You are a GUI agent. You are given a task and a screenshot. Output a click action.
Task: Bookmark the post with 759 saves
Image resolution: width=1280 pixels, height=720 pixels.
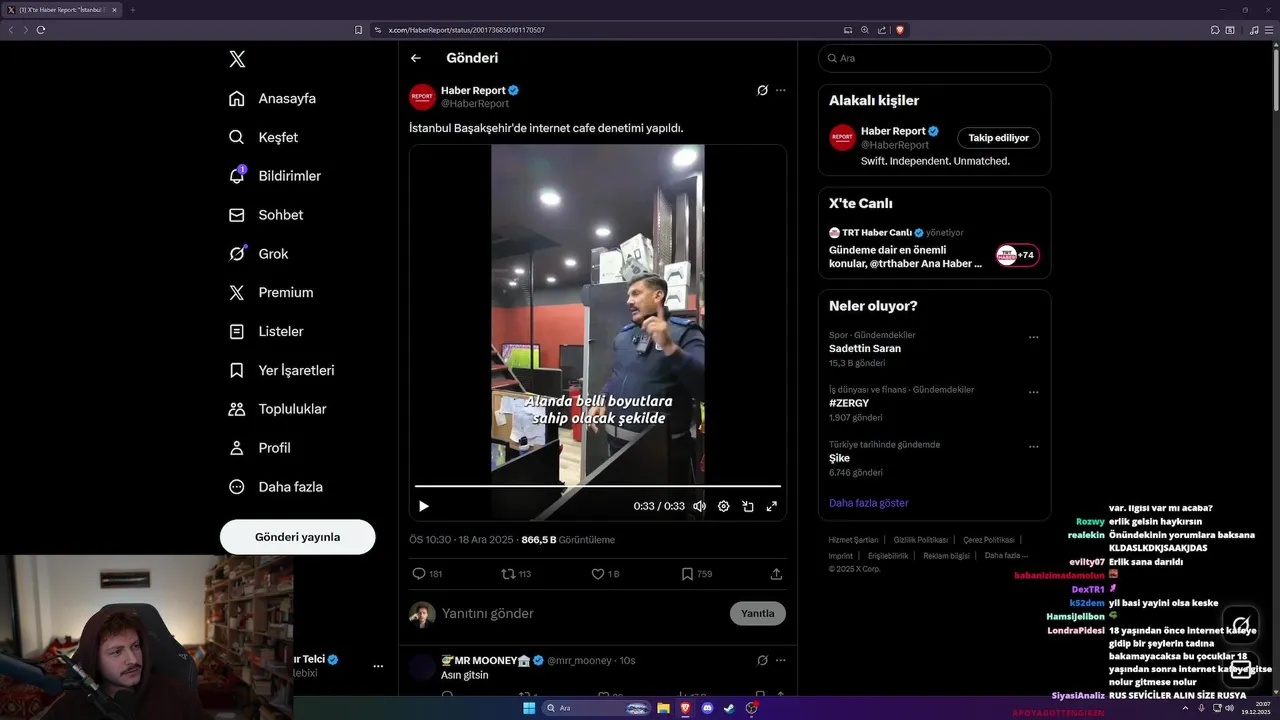(696, 574)
